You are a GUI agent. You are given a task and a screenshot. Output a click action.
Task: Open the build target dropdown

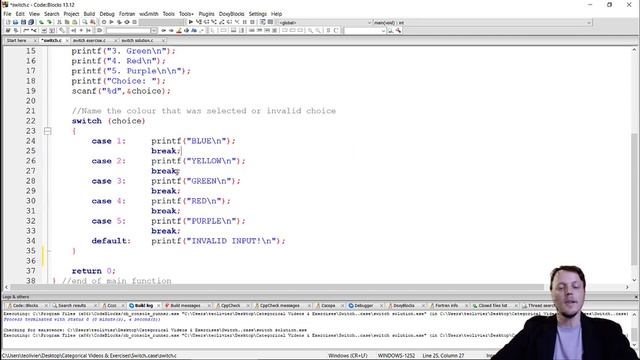tap(162, 22)
